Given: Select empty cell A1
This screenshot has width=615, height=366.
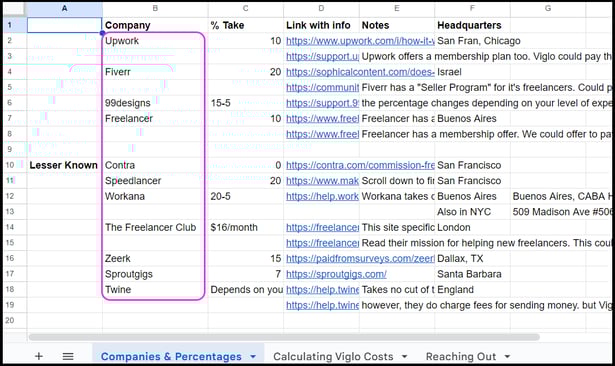Looking at the screenshot, I should click(x=65, y=25).
